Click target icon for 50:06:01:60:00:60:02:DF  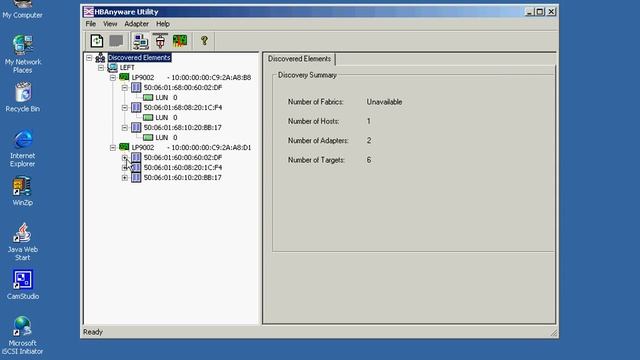(x=136, y=157)
